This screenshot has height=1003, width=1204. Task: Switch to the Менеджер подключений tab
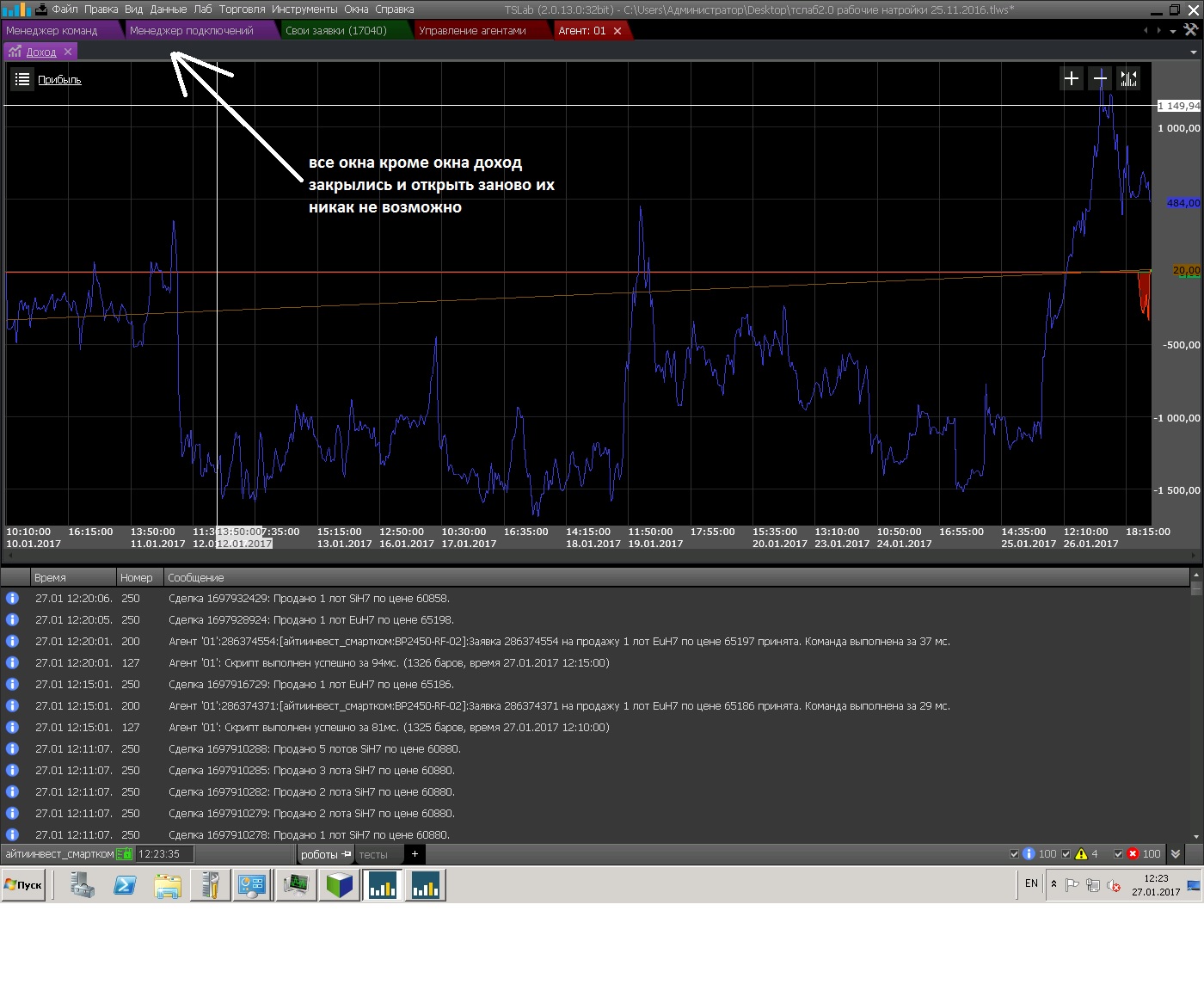192,31
